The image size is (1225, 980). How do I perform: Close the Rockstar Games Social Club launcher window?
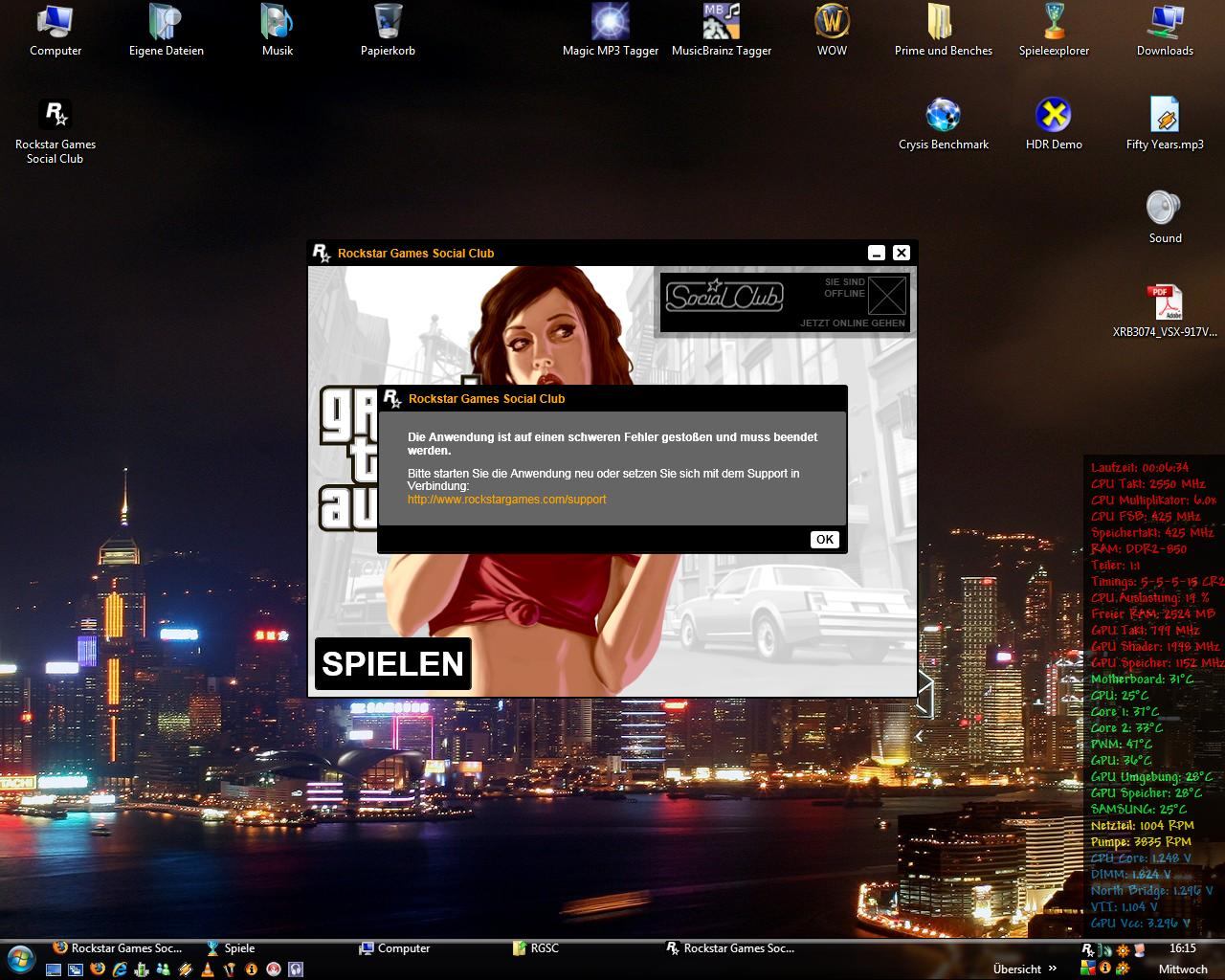902,253
